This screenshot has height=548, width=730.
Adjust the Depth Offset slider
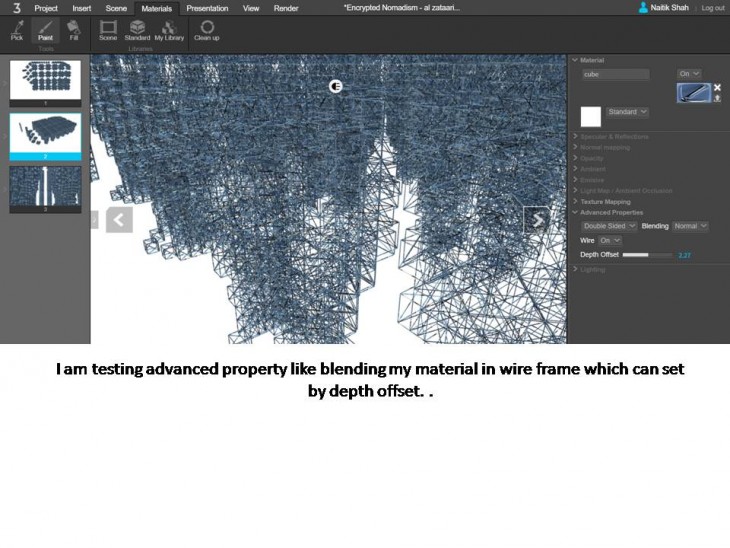coord(647,255)
